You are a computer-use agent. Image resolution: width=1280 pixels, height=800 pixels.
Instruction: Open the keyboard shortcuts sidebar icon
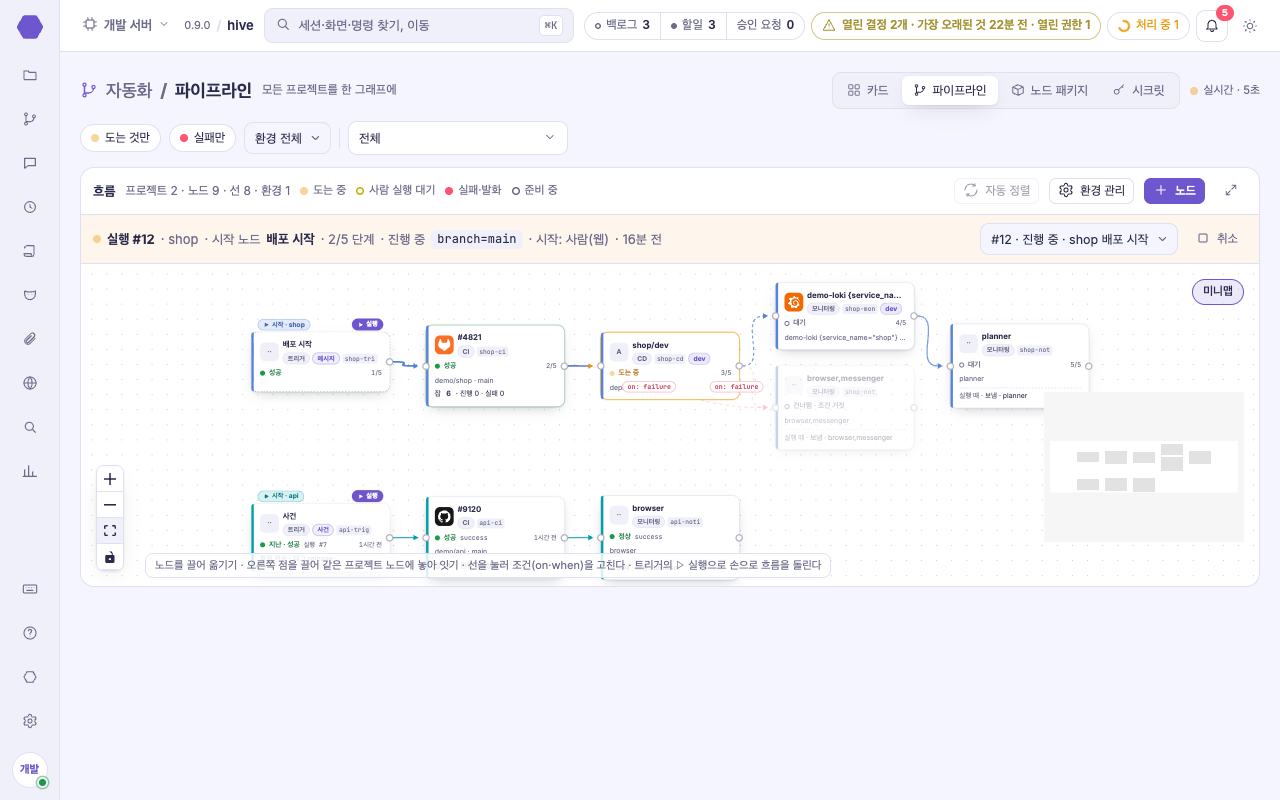click(30, 589)
